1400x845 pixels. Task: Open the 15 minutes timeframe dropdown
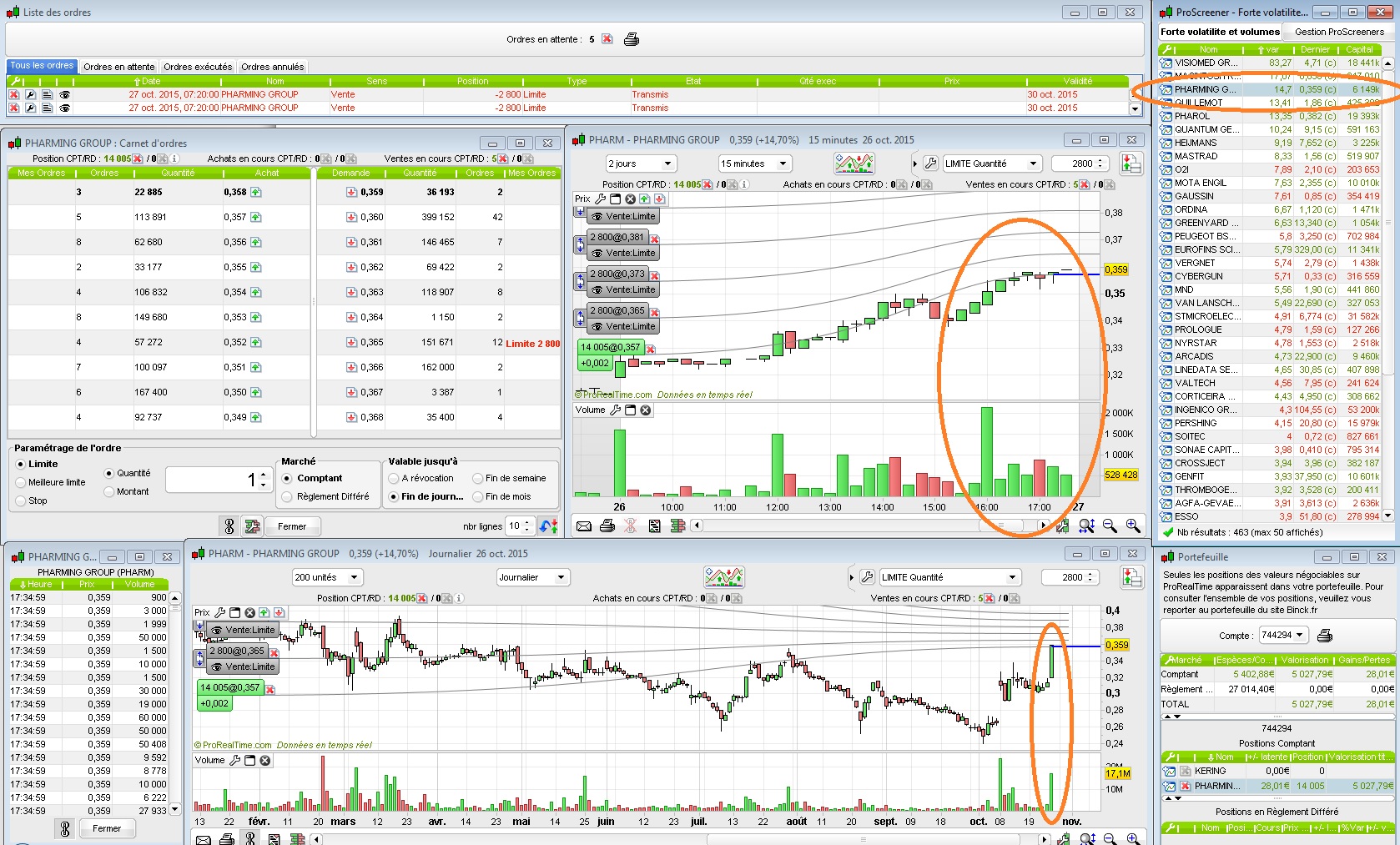coord(754,163)
